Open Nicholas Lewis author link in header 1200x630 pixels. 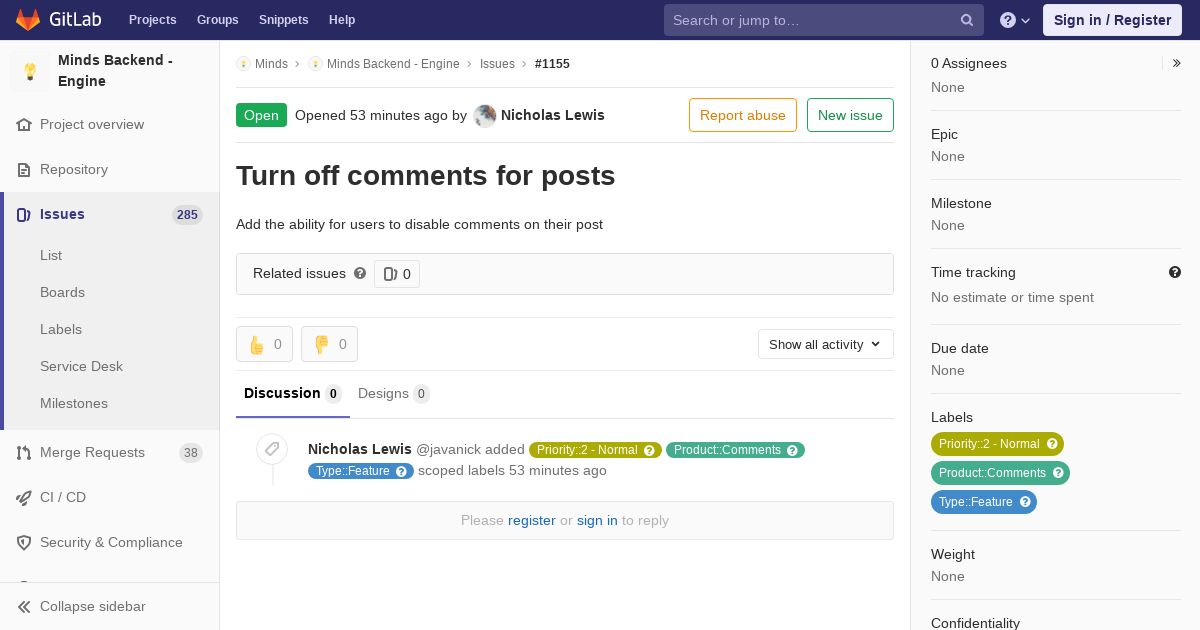tap(553, 115)
